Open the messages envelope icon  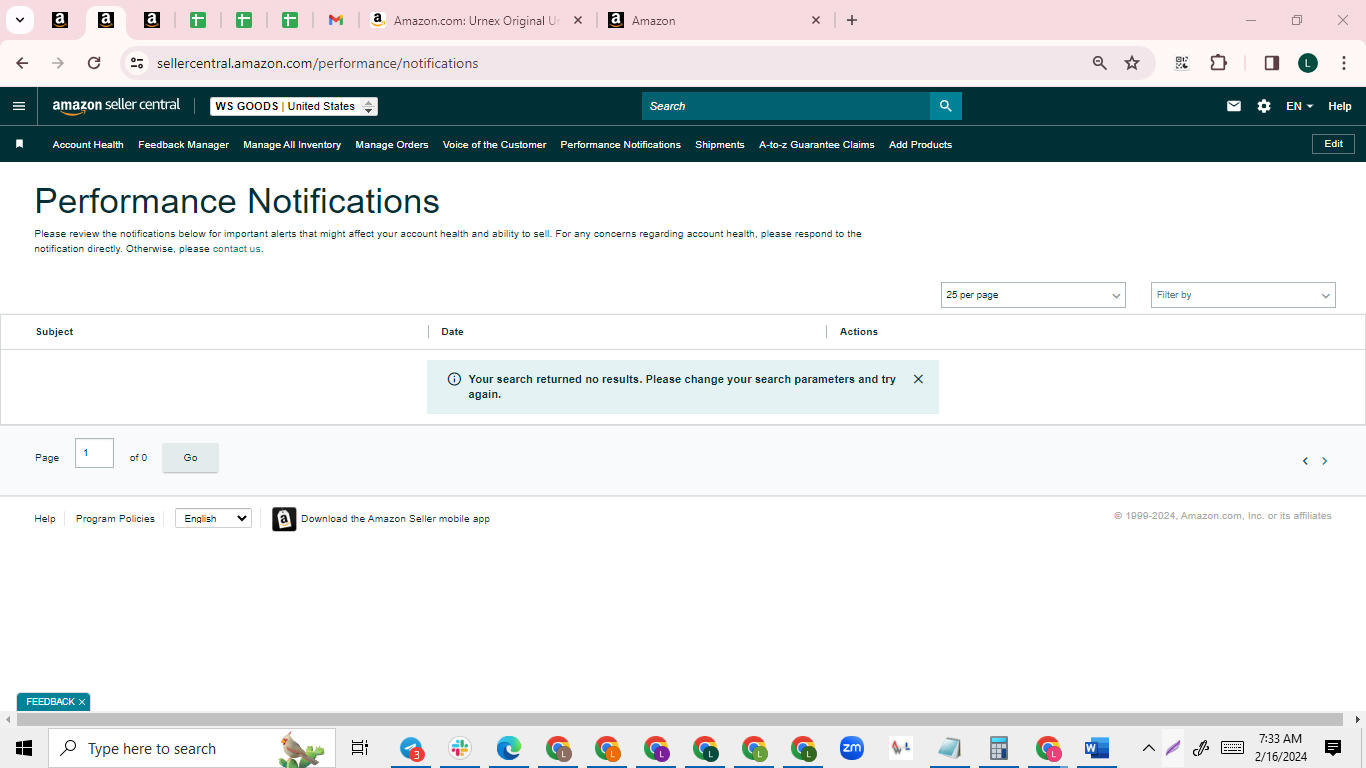pos(1234,106)
